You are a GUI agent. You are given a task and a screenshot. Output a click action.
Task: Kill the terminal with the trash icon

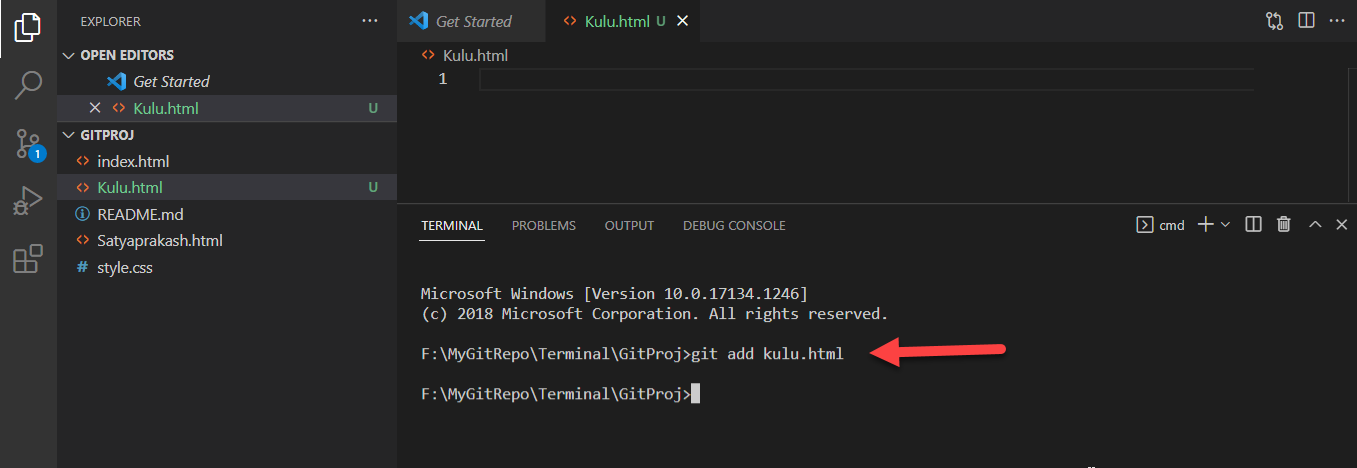coord(1284,225)
